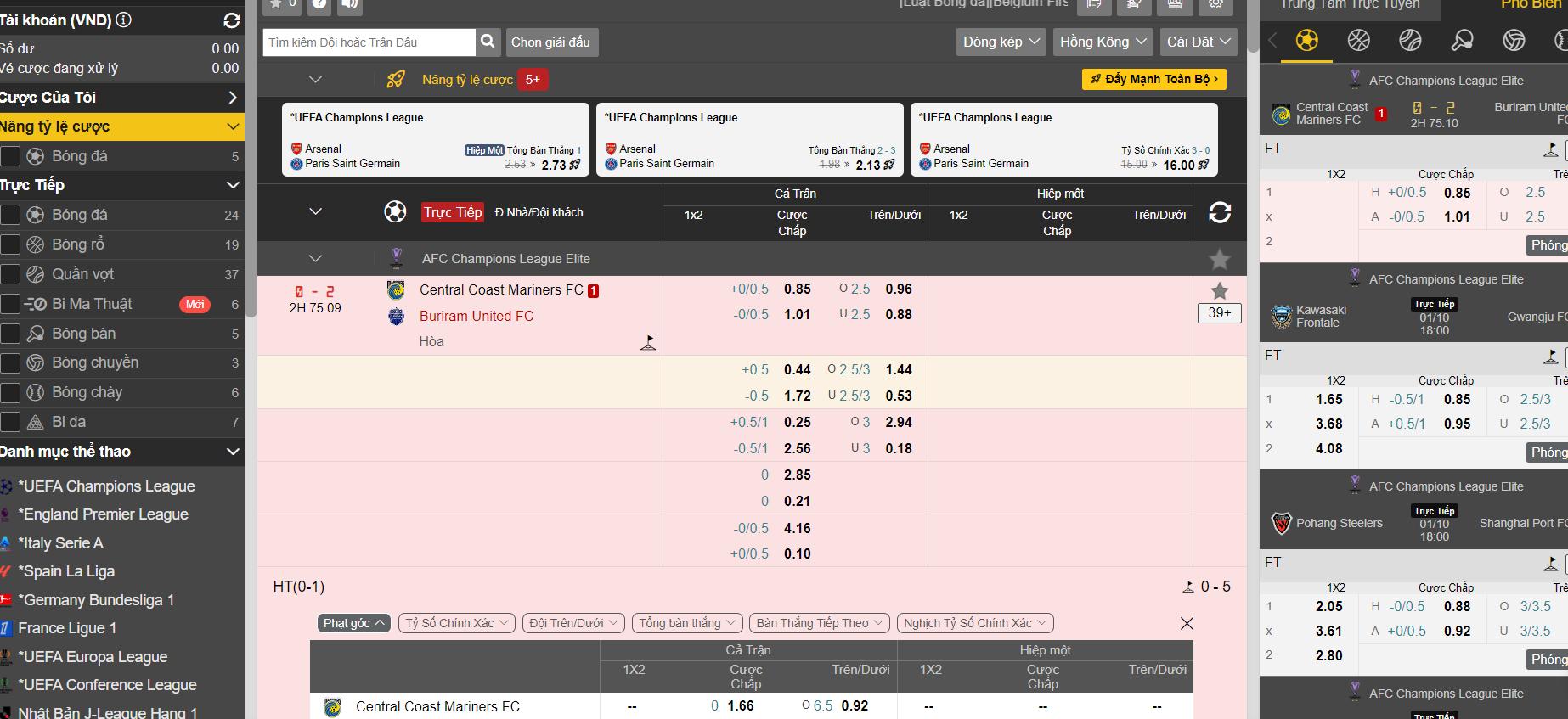1568x719 pixels.
Task: Click Pohang Steelers team crest
Action: click(1281, 523)
